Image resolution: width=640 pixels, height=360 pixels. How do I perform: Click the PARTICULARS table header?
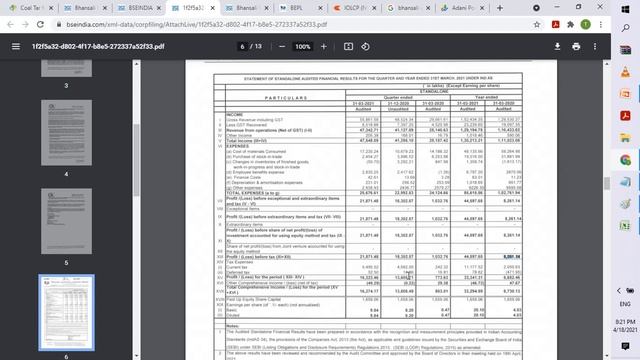tap(286, 98)
